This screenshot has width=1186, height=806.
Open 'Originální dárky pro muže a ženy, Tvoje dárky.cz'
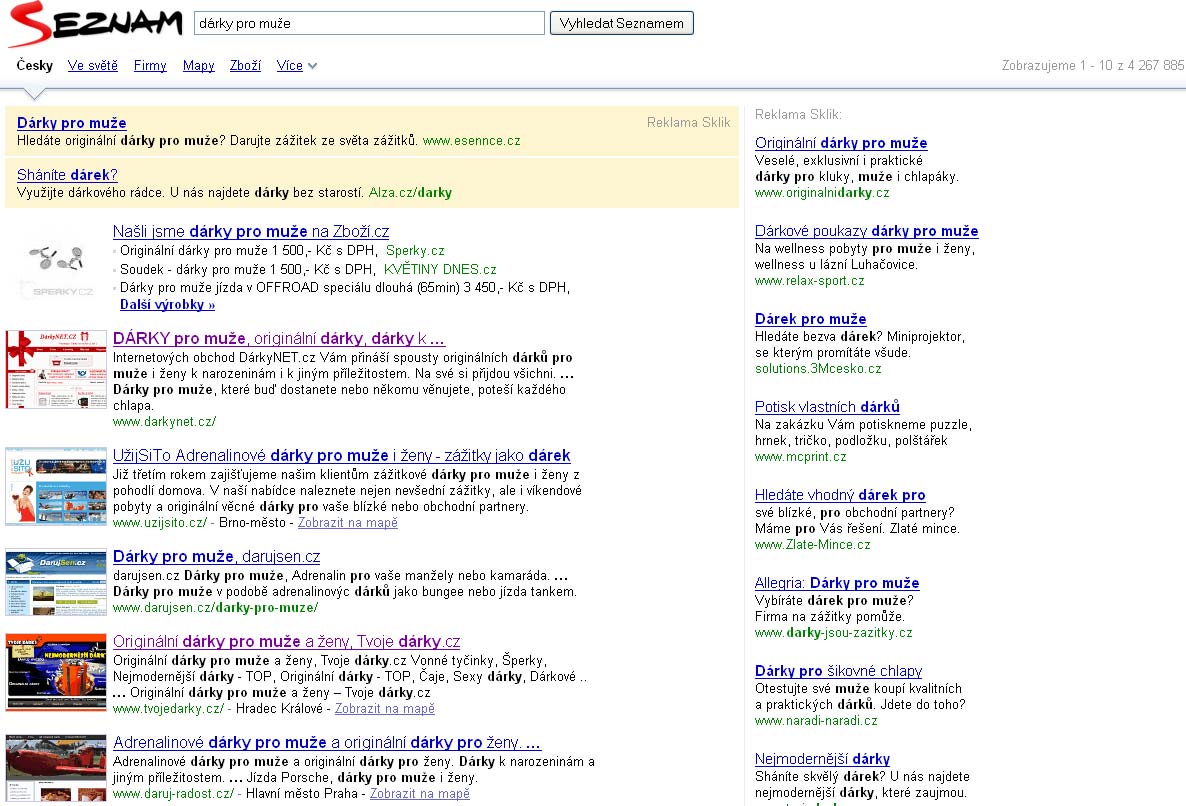click(x=286, y=641)
